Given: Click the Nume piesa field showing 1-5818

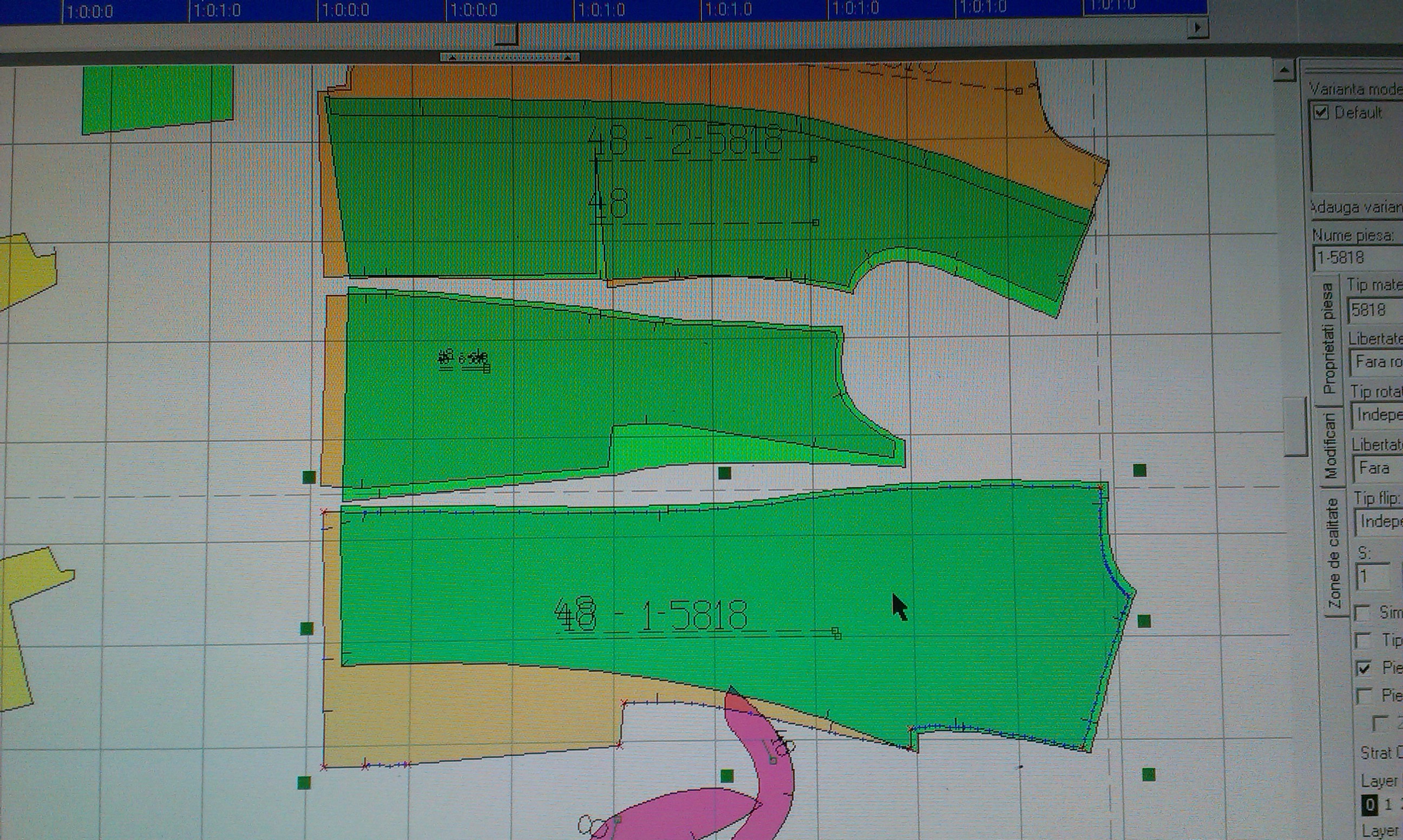Looking at the screenshot, I should pos(1358,258).
